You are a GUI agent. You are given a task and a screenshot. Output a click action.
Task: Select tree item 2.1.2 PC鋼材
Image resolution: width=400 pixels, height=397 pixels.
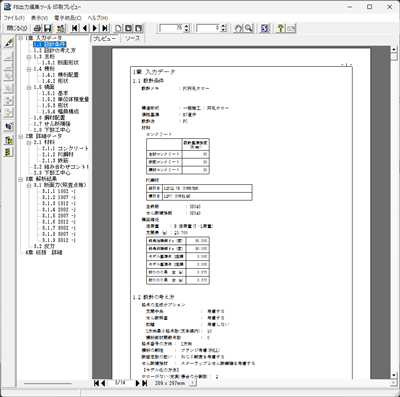click(58, 155)
